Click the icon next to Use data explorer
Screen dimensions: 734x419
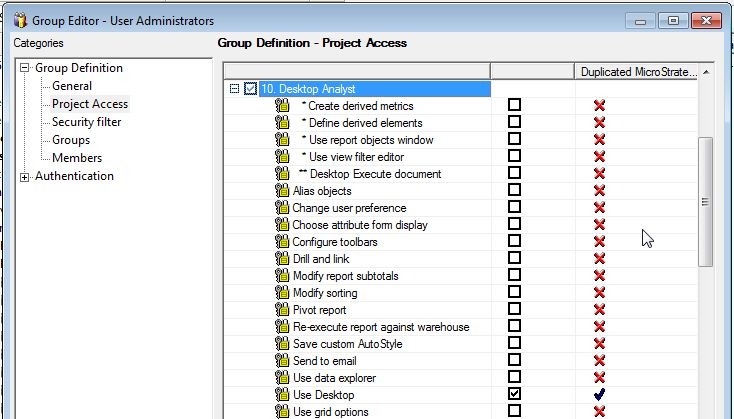coord(282,378)
